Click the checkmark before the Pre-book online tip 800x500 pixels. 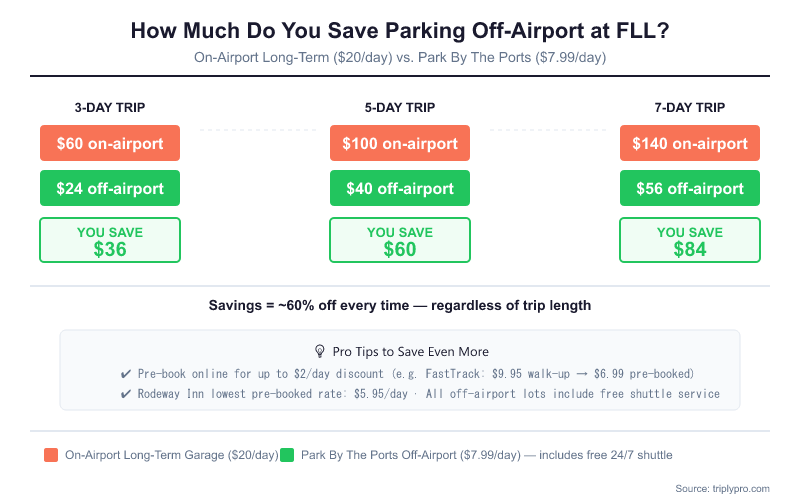(126, 373)
